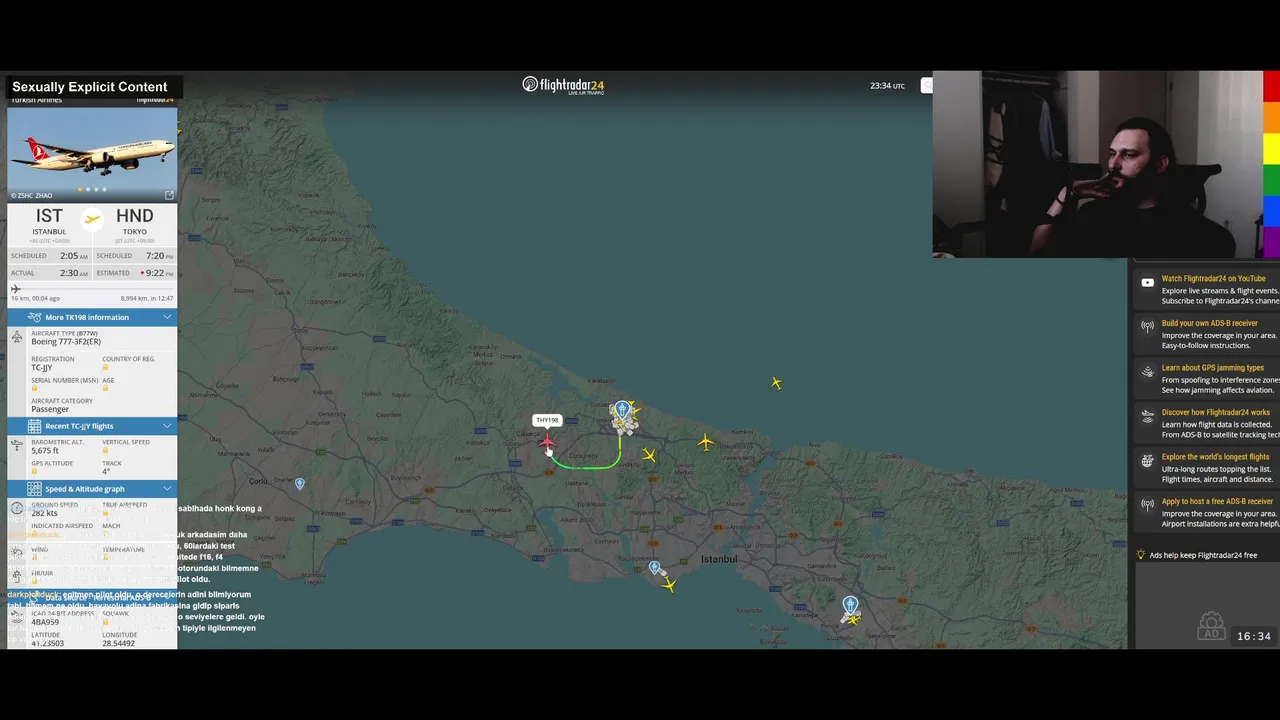Click the Atatürk airport pin near Küçükçekmece
This screenshot has height=720, width=1280.
click(655, 568)
